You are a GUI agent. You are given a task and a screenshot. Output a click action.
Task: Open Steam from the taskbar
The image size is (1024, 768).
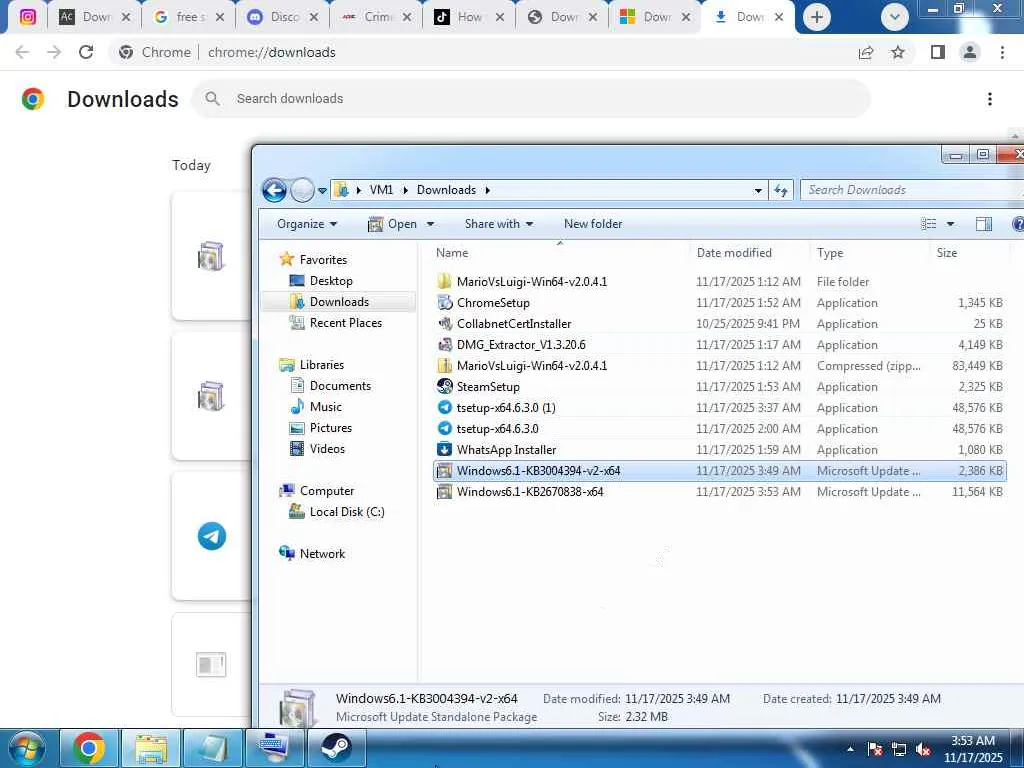pyautogui.click(x=336, y=748)
